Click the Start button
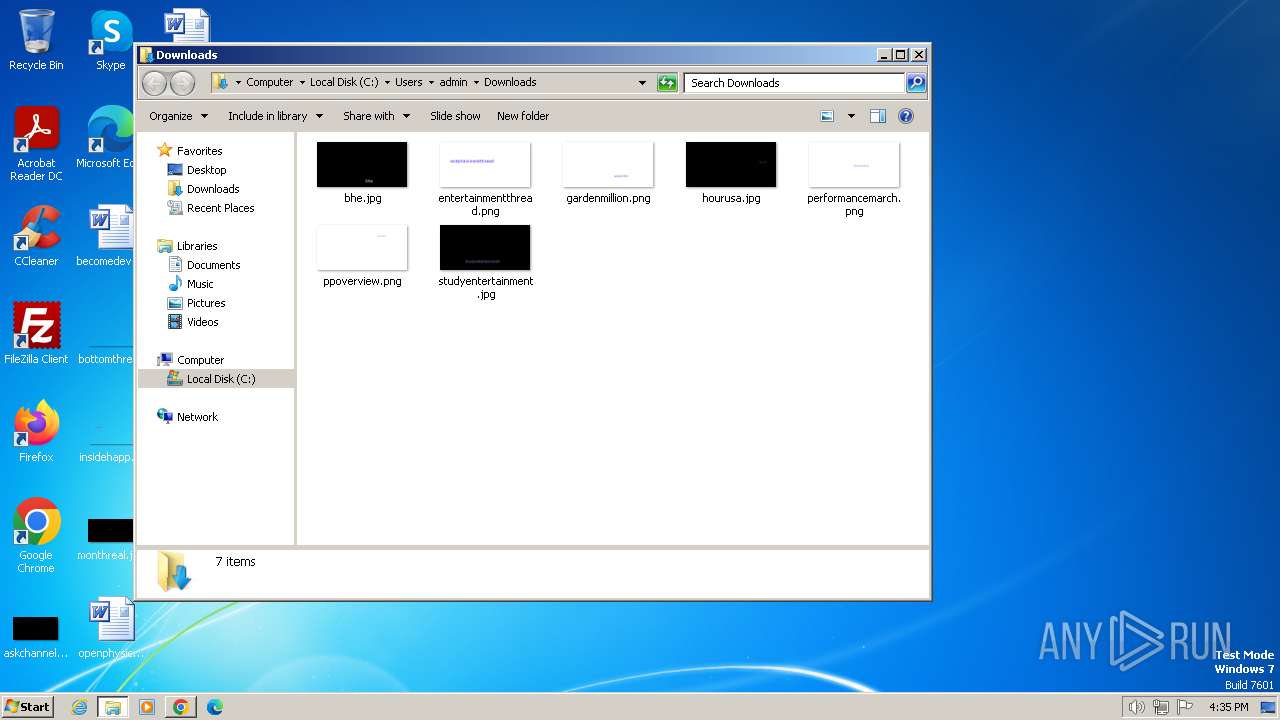Screen dimensions: 1280x720 coord(27,706)
